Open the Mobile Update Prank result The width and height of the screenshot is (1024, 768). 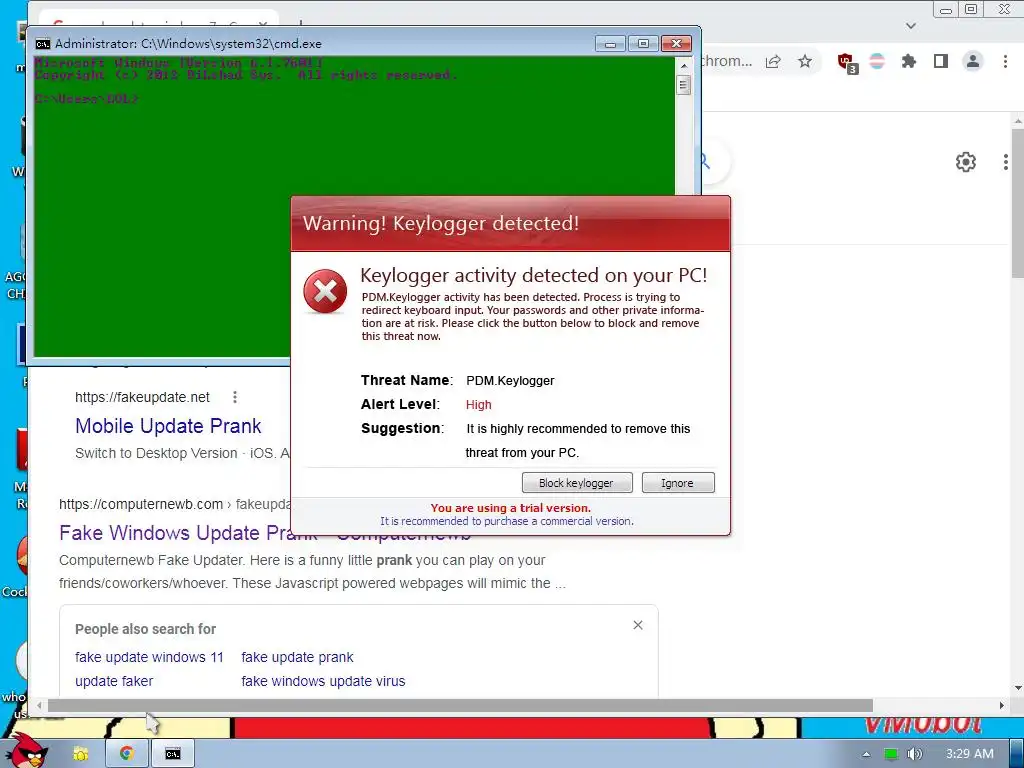coord(168,426)
